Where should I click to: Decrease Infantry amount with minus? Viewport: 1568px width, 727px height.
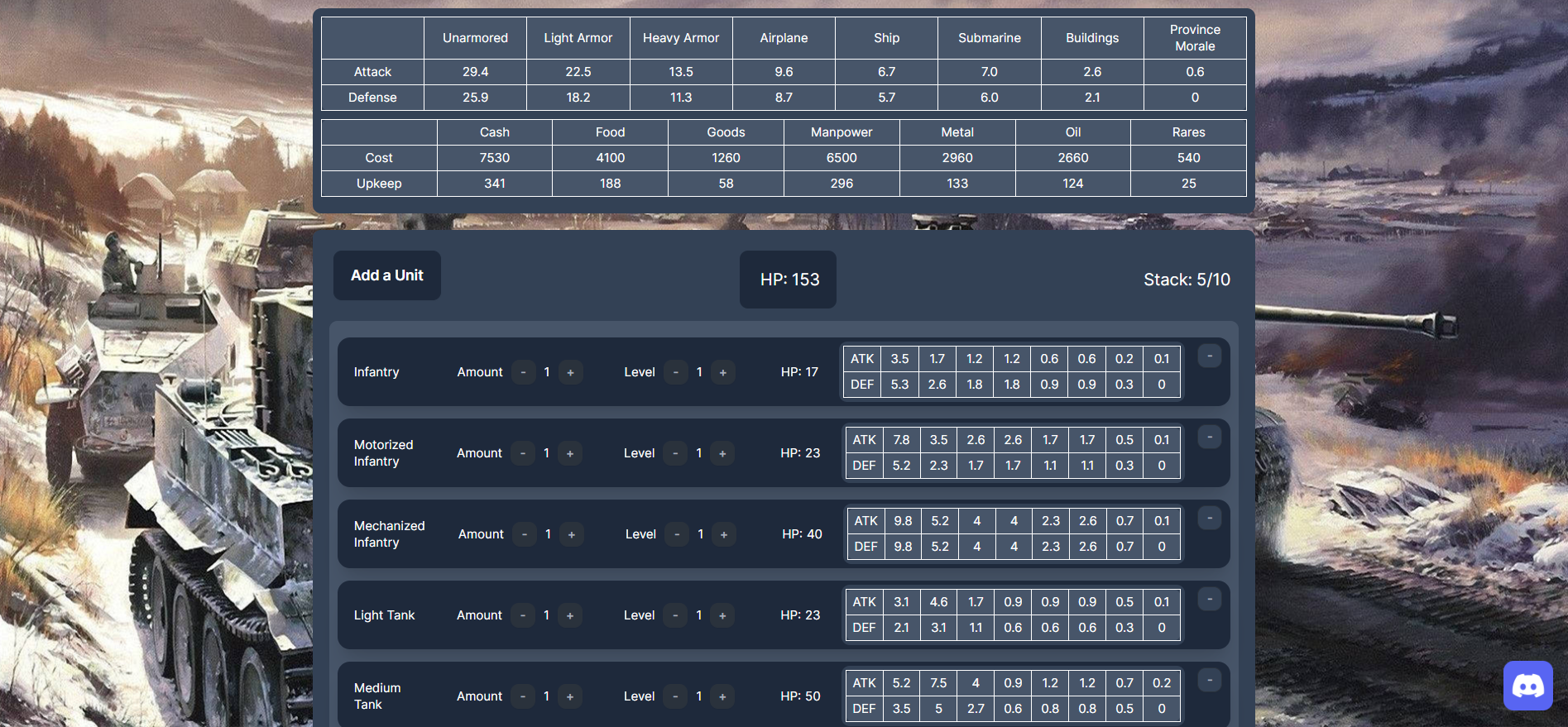[523, 373]
